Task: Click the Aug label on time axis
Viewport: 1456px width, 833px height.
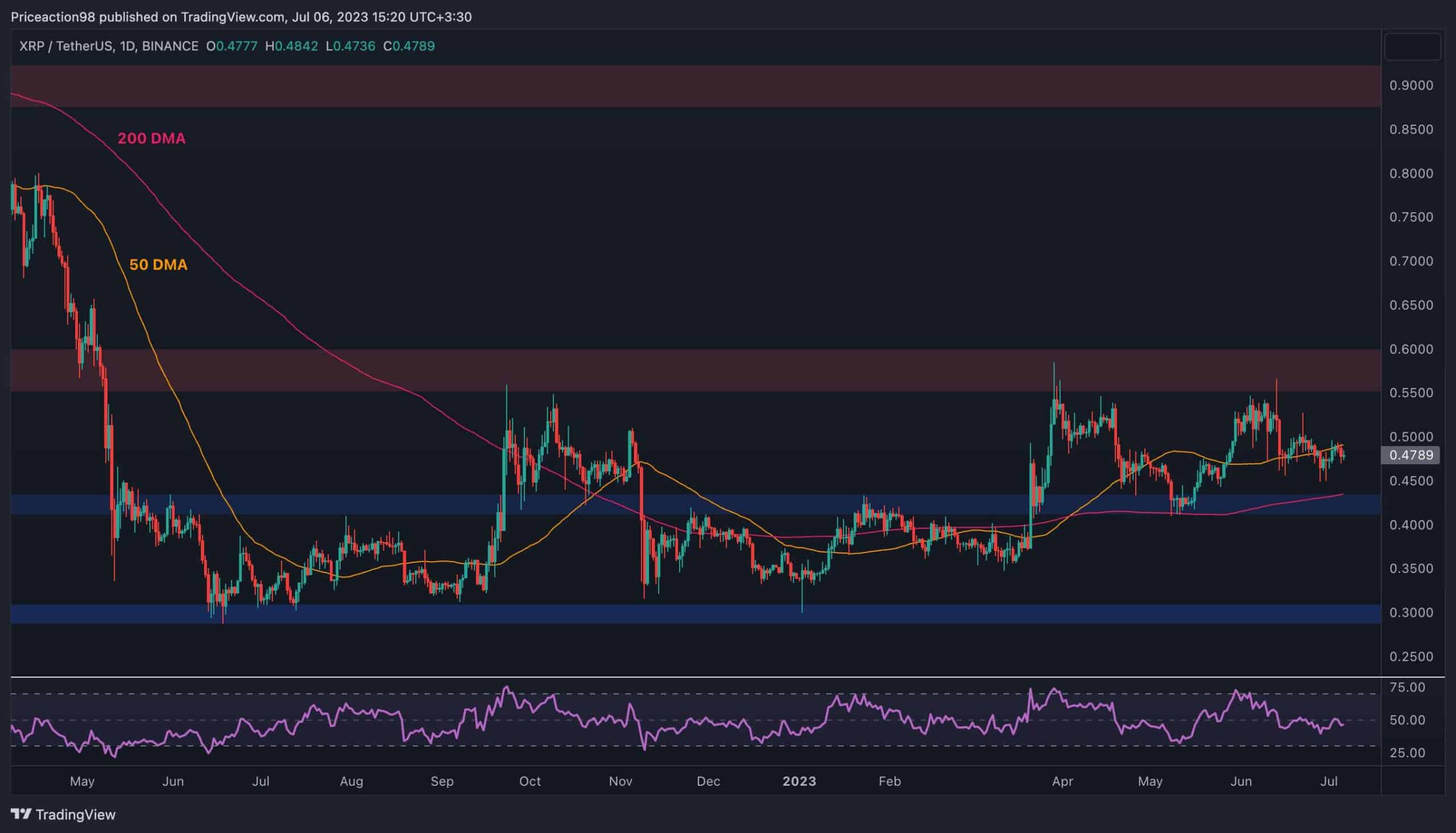Action: point(351,782)
